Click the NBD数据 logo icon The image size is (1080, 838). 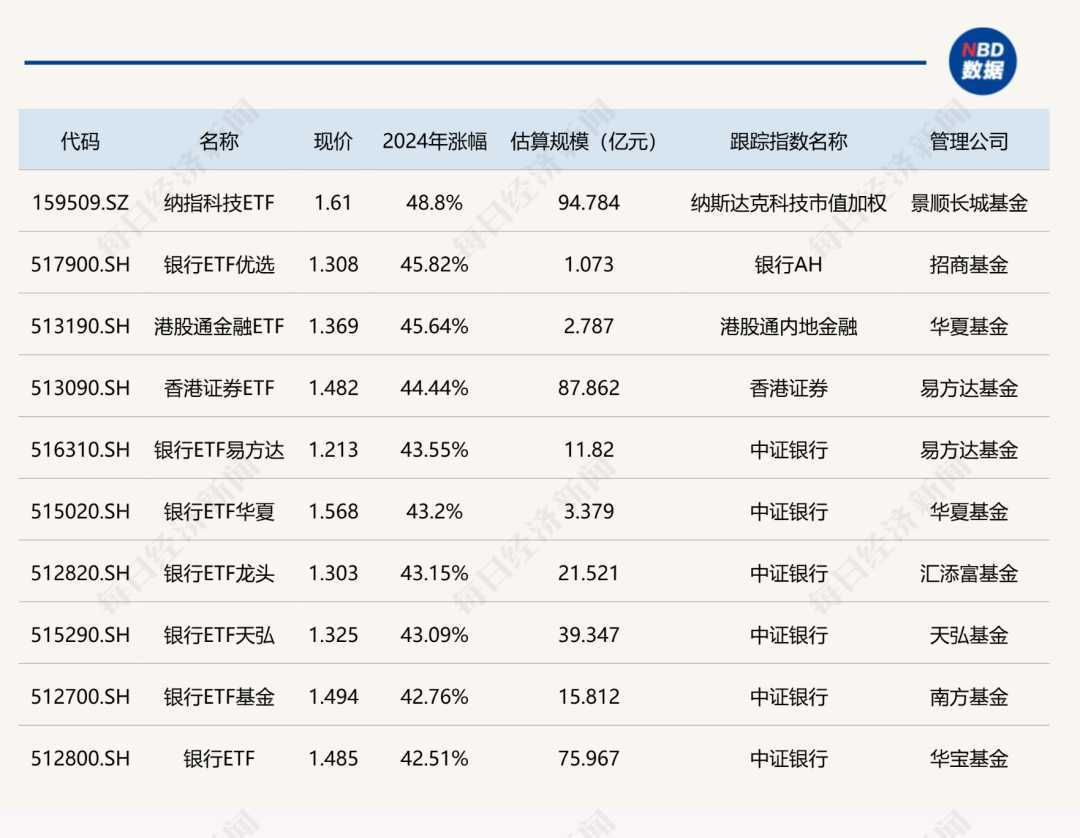[982, 61]
